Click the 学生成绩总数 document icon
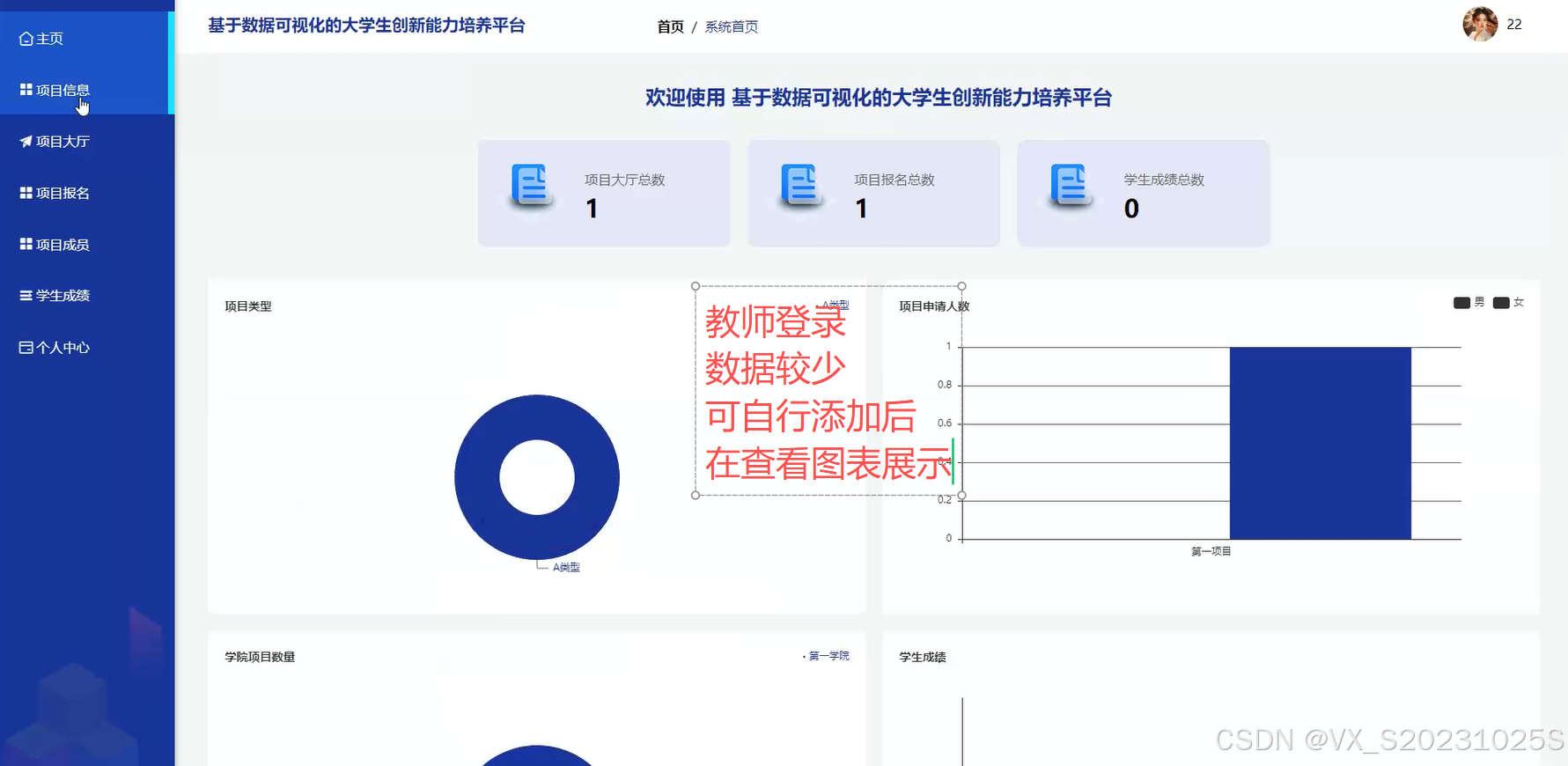The image size is (1568, 766). tap(1071, 186)
